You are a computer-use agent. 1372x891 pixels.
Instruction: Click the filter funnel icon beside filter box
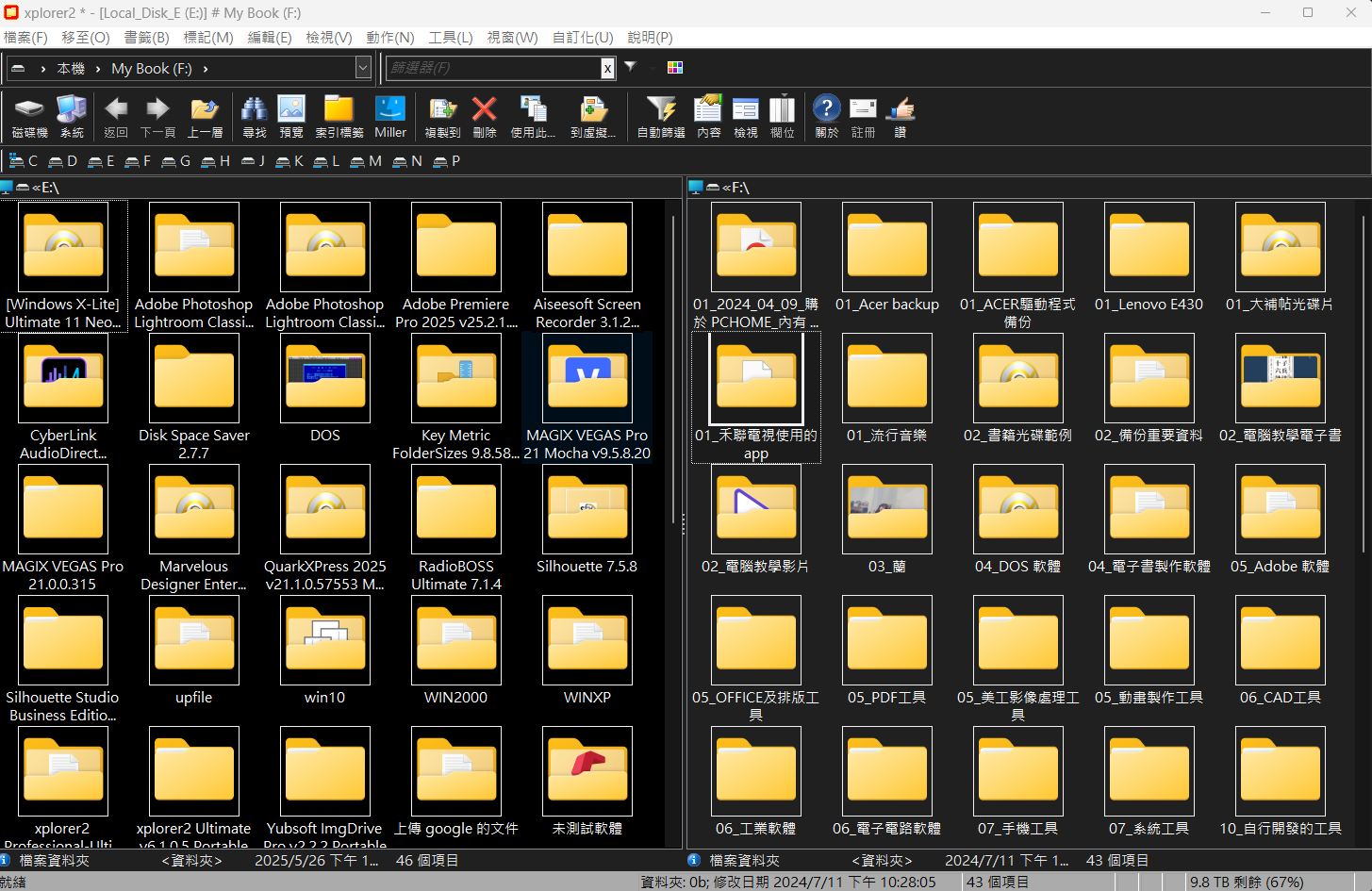click(631, 67)
